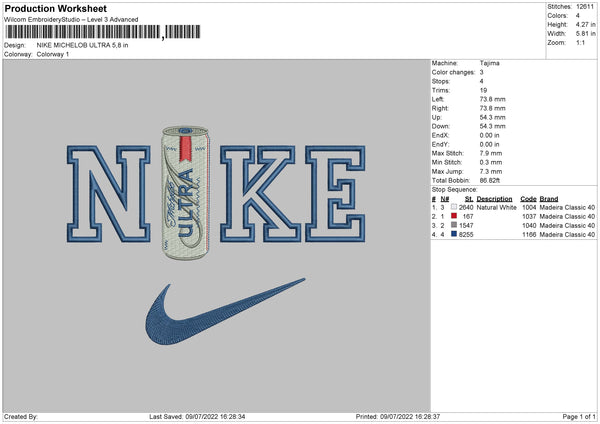600x424 pixels.
Task: Click the embroidered letter N in design
Action: 109,194
